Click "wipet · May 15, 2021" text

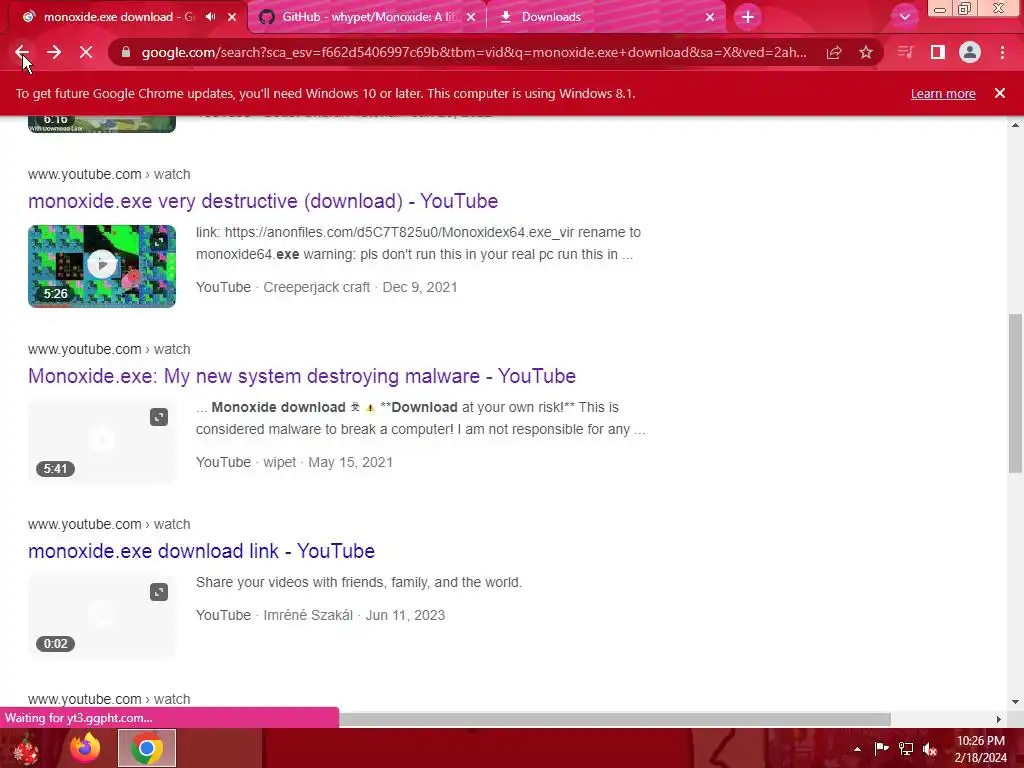tap(328, 462)
